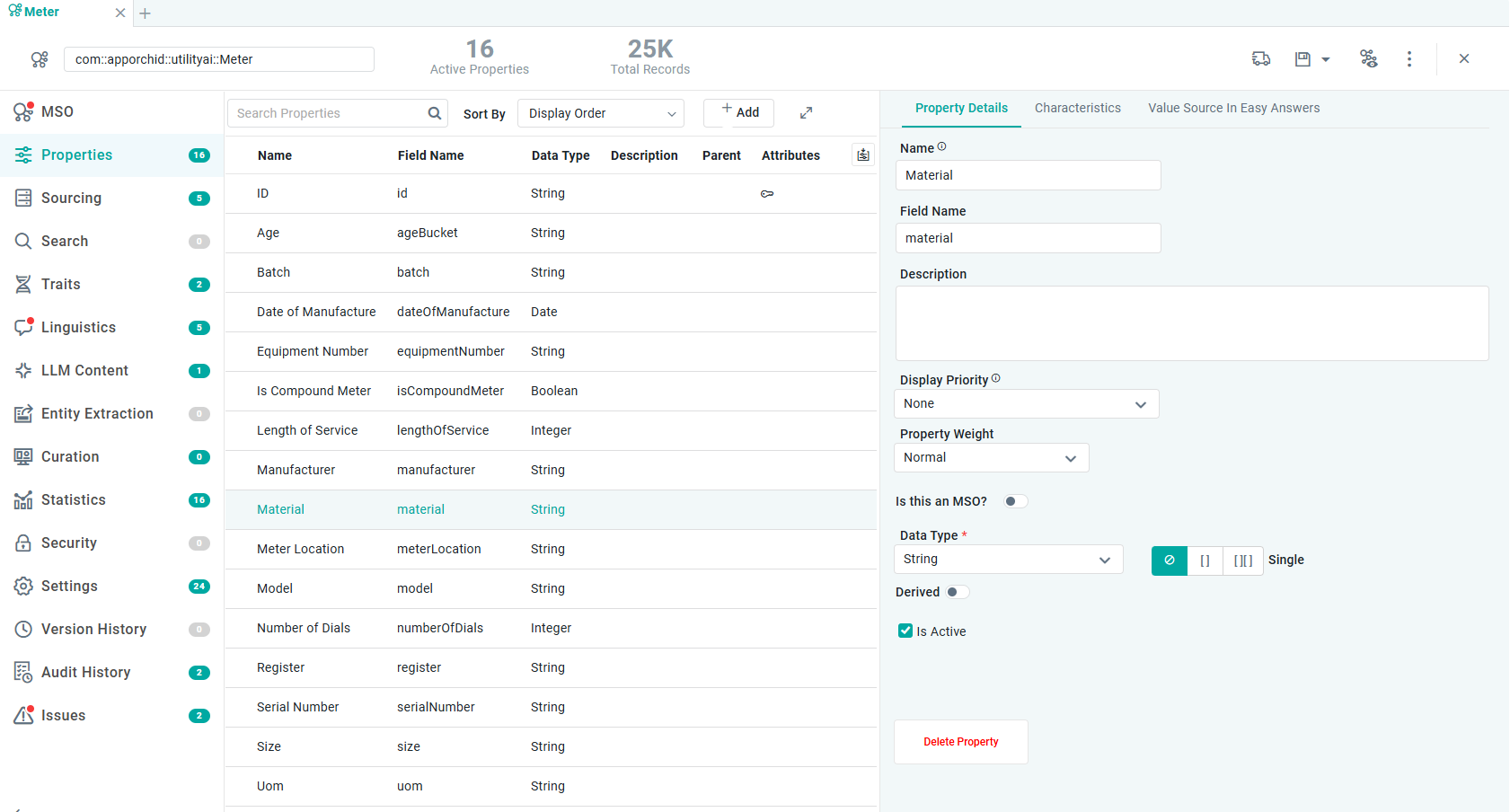Toggle the Is this an MSO switch
1510x812 pixels.
[x=1015, y=501]
